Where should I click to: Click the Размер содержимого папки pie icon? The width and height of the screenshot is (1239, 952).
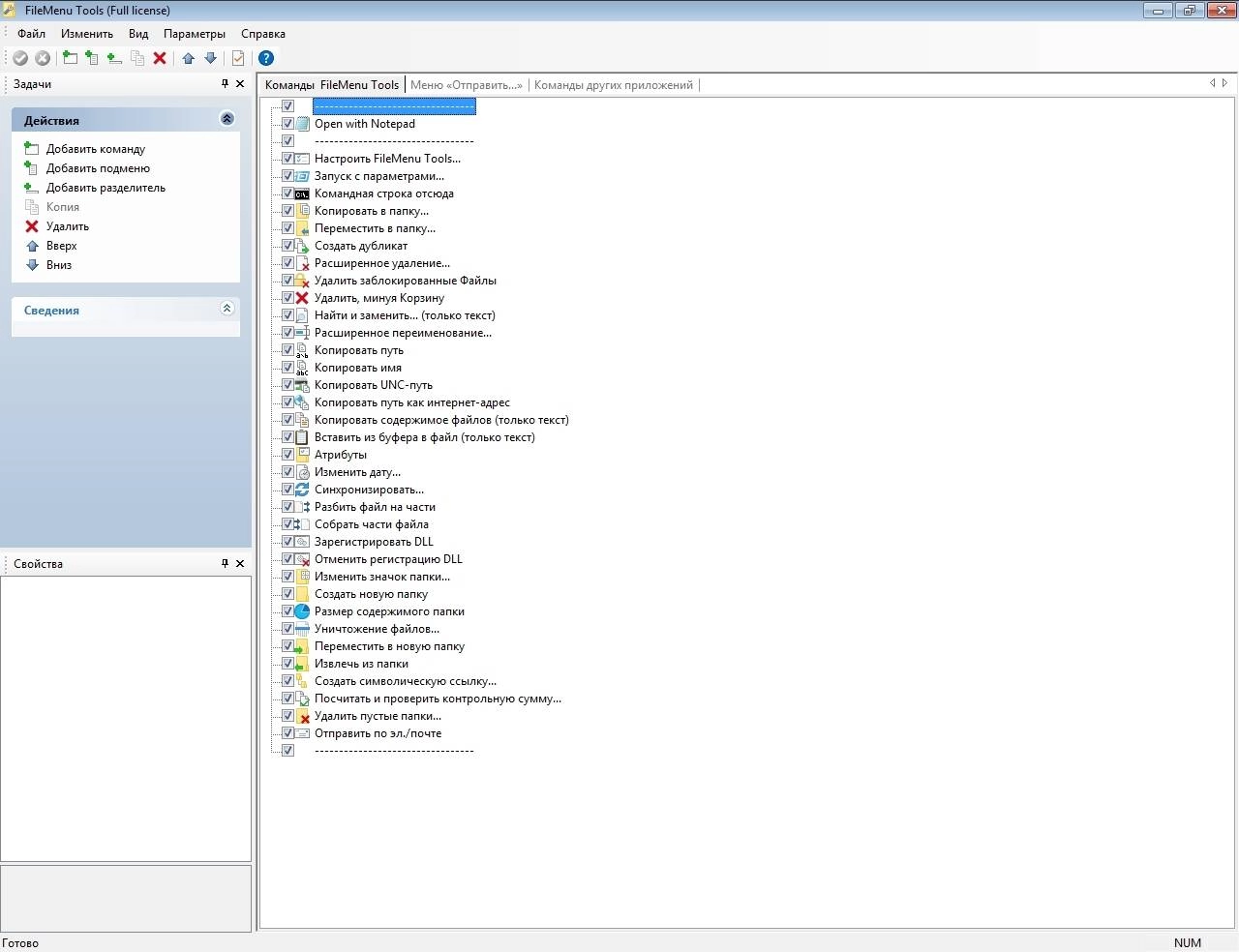[x=302, y=611]
